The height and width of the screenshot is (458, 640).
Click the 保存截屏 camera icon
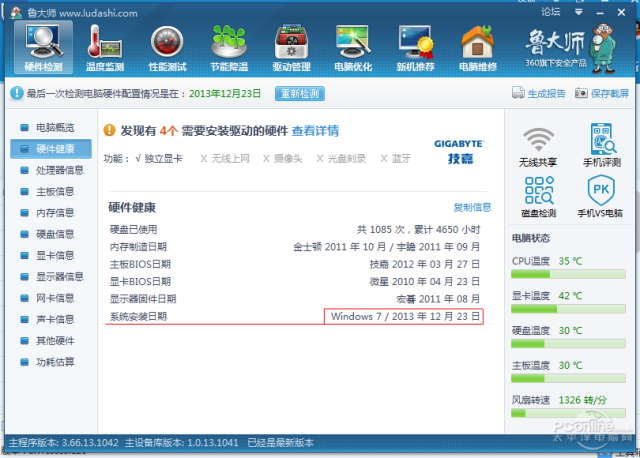581,93
